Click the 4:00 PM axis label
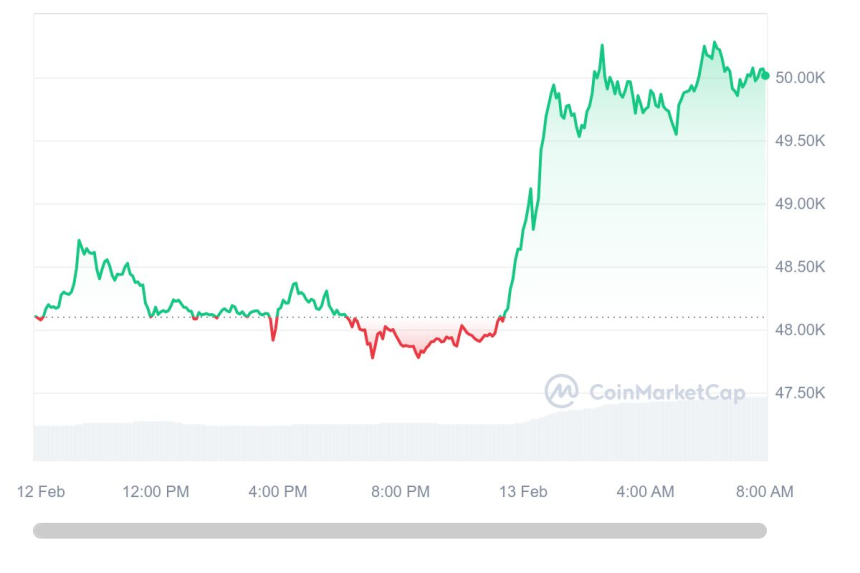This screenshot has width=860, height=573. point(277,491)
